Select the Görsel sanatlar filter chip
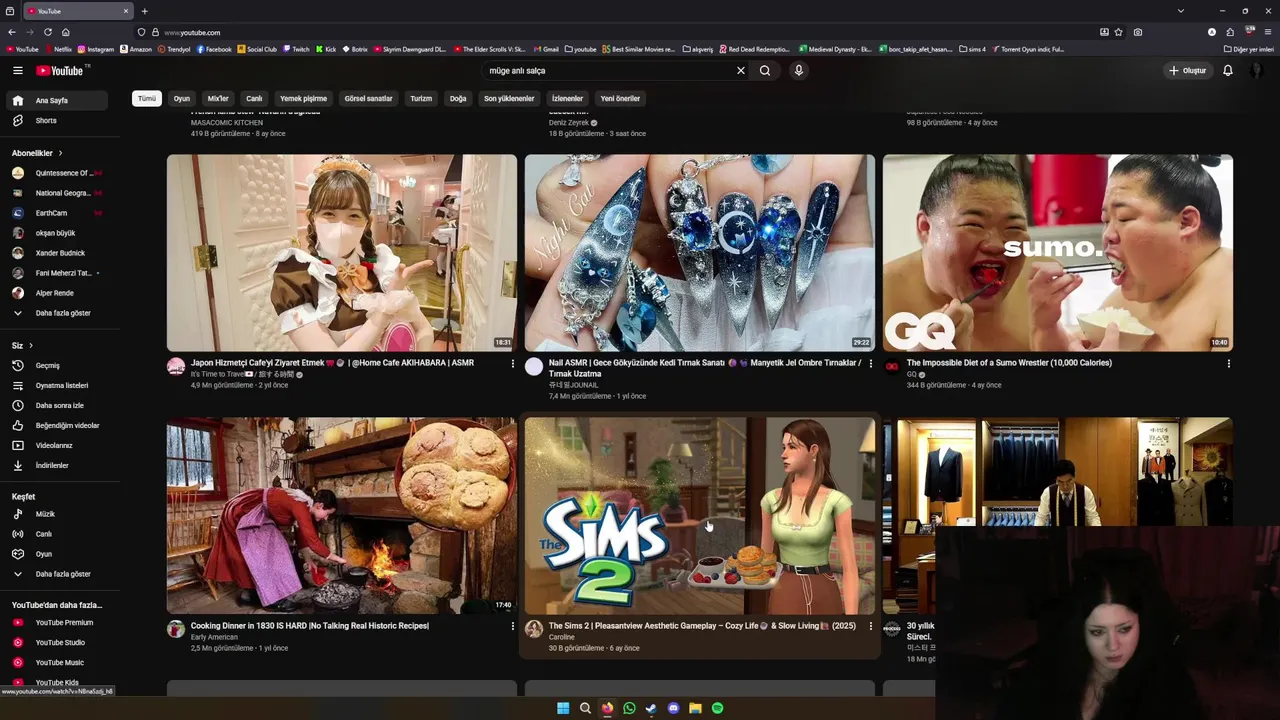Screen dimensions: 1280x720 pyautogui.click(x=368, y=98)
